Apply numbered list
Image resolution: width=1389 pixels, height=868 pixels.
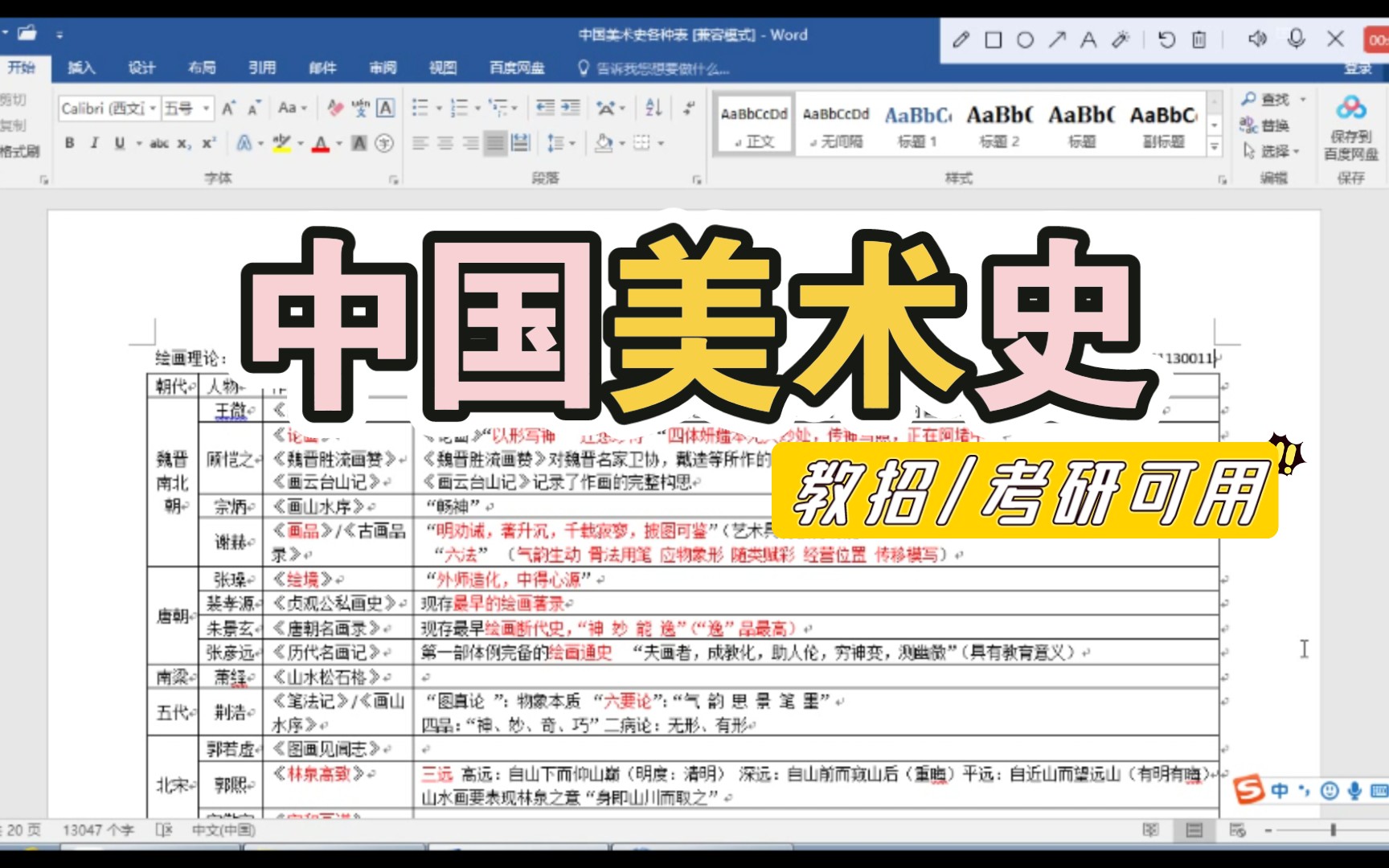coord(460,108)
